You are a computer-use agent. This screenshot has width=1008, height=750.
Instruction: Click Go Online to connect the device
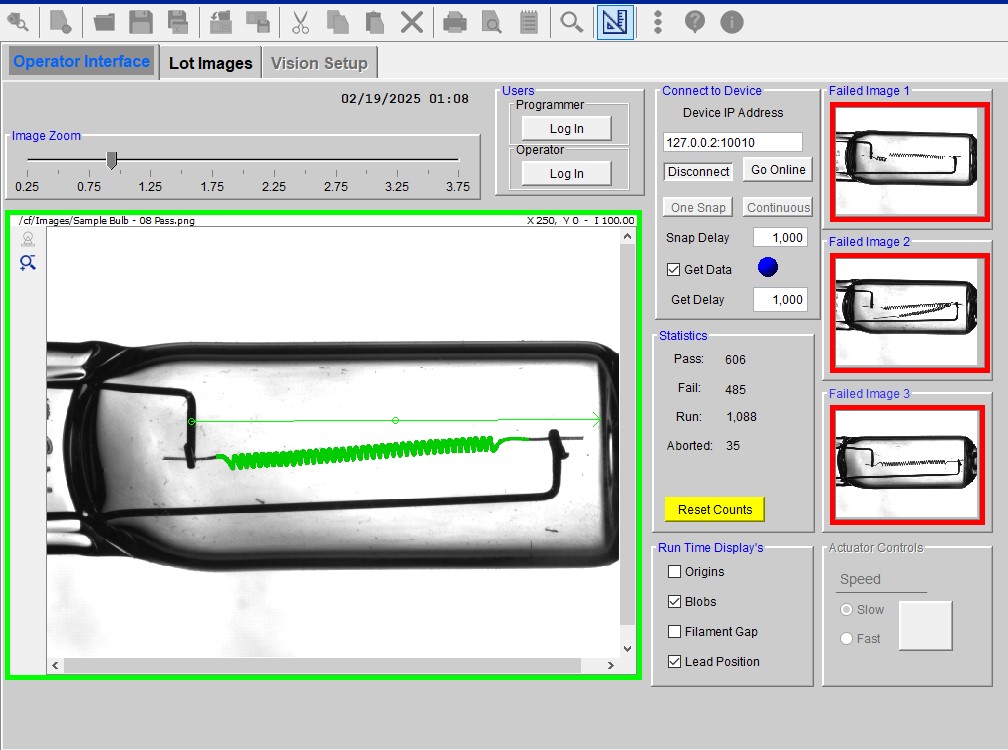coord(777,170)
